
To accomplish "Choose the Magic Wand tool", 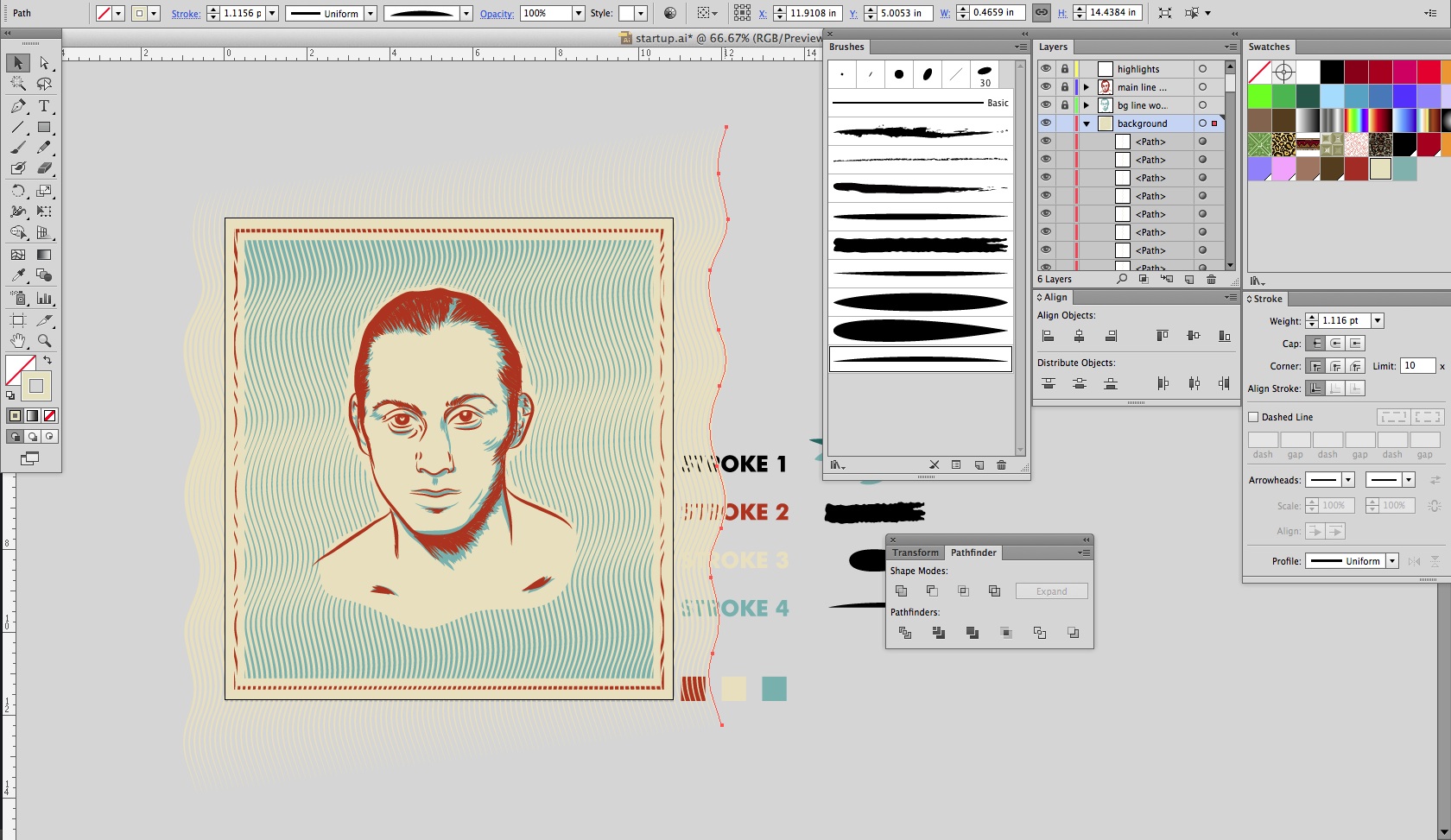I will tap(17, 84).
